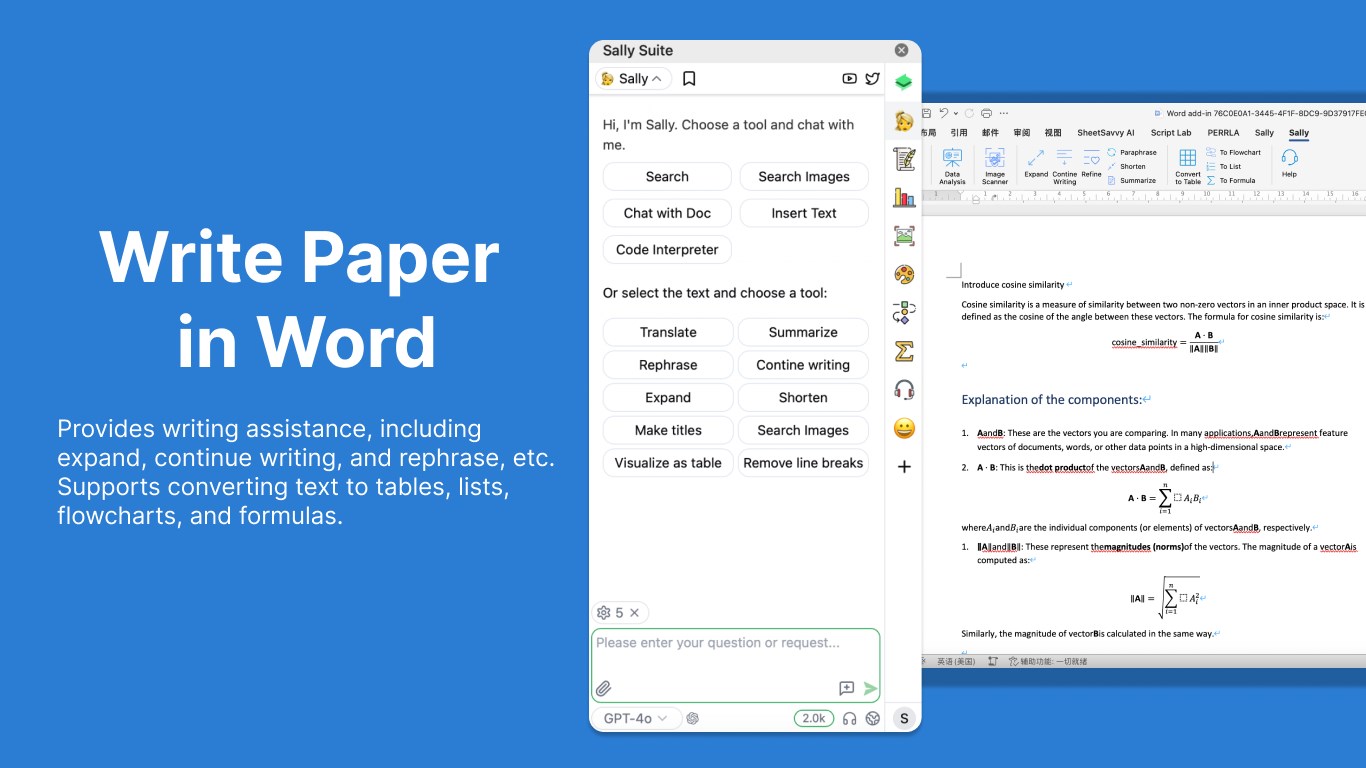Select the Sally avatar in the sidebar
The width and height of the screenshot is (1366, 768).
pyautogui.click(x=904, y=121)
